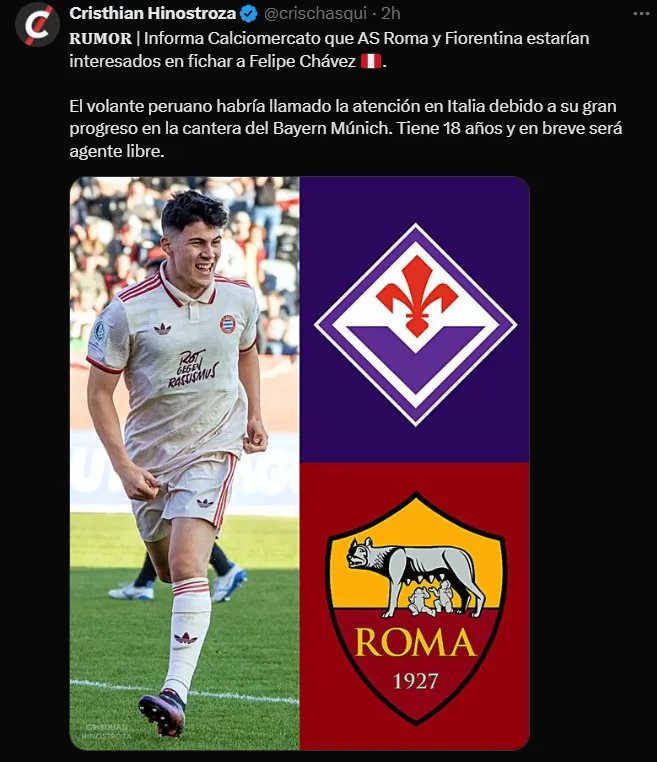Click the AS Roma wolf crest
The image size is (657, 762).
[x=416, y=608]
